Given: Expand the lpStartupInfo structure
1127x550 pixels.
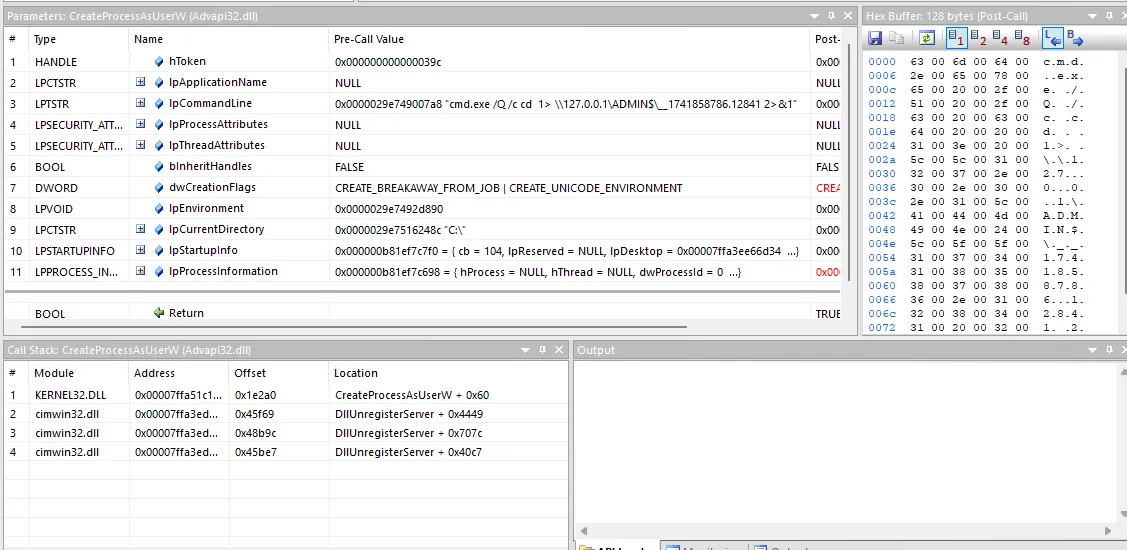Looking at the screenshot, I should coord(141,251).
